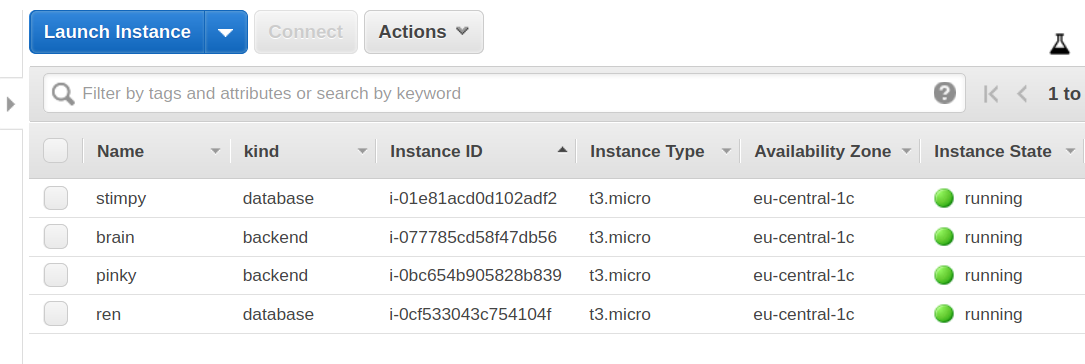Open the Launch Instance dropdown arrow
Screen dimensions: 1085x364
point(226,32)
